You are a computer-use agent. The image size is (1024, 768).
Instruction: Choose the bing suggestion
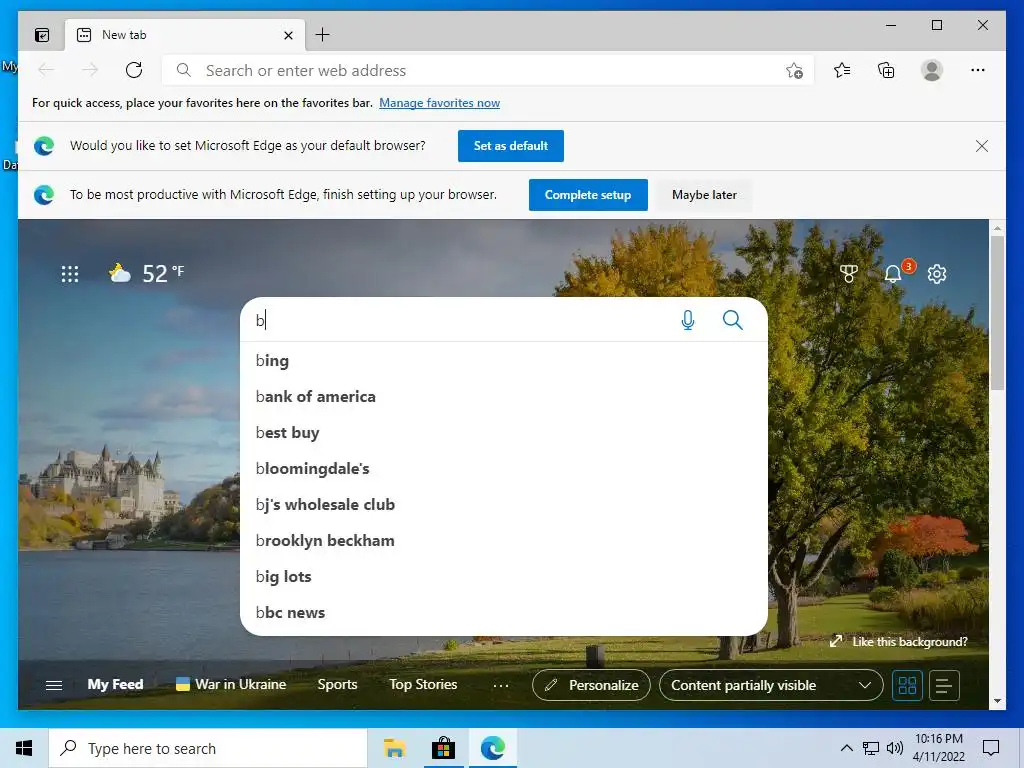504,360
